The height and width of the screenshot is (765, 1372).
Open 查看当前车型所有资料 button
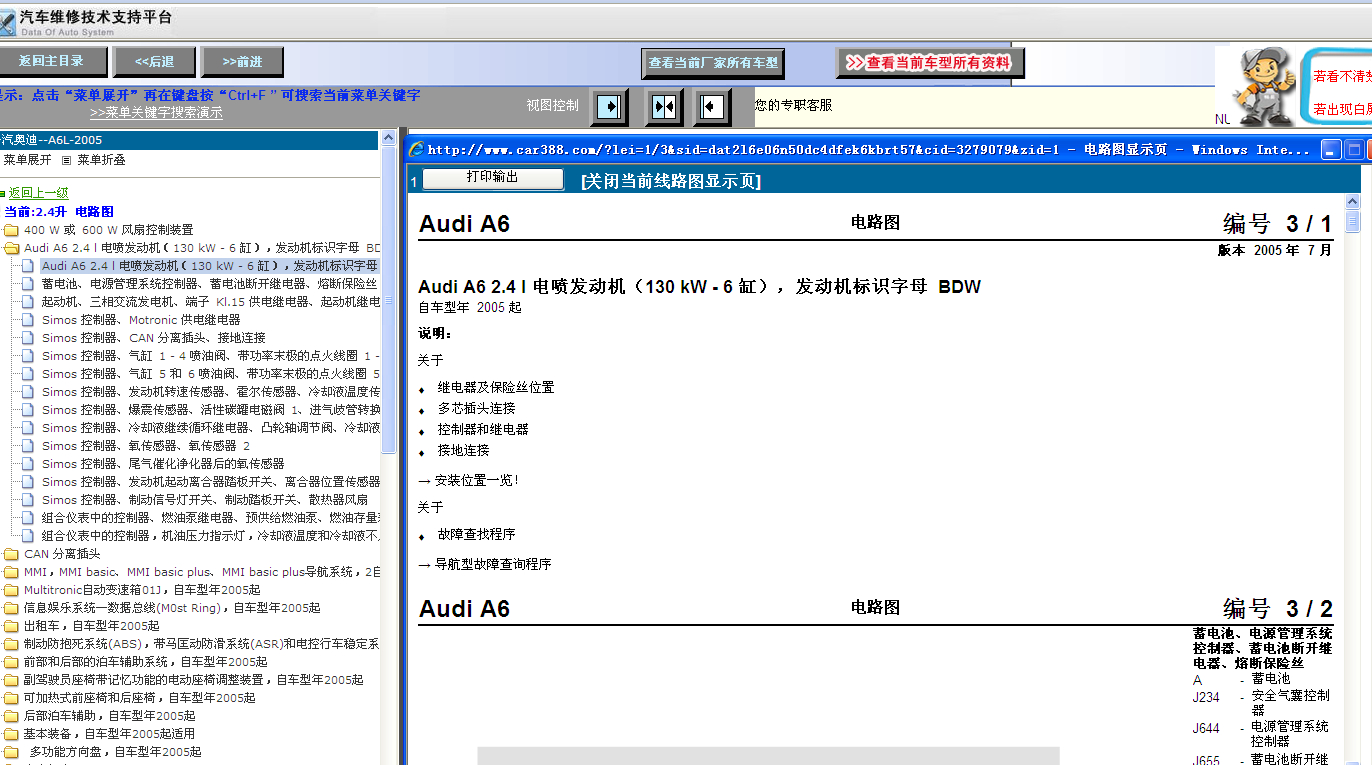tap(930, 63)
